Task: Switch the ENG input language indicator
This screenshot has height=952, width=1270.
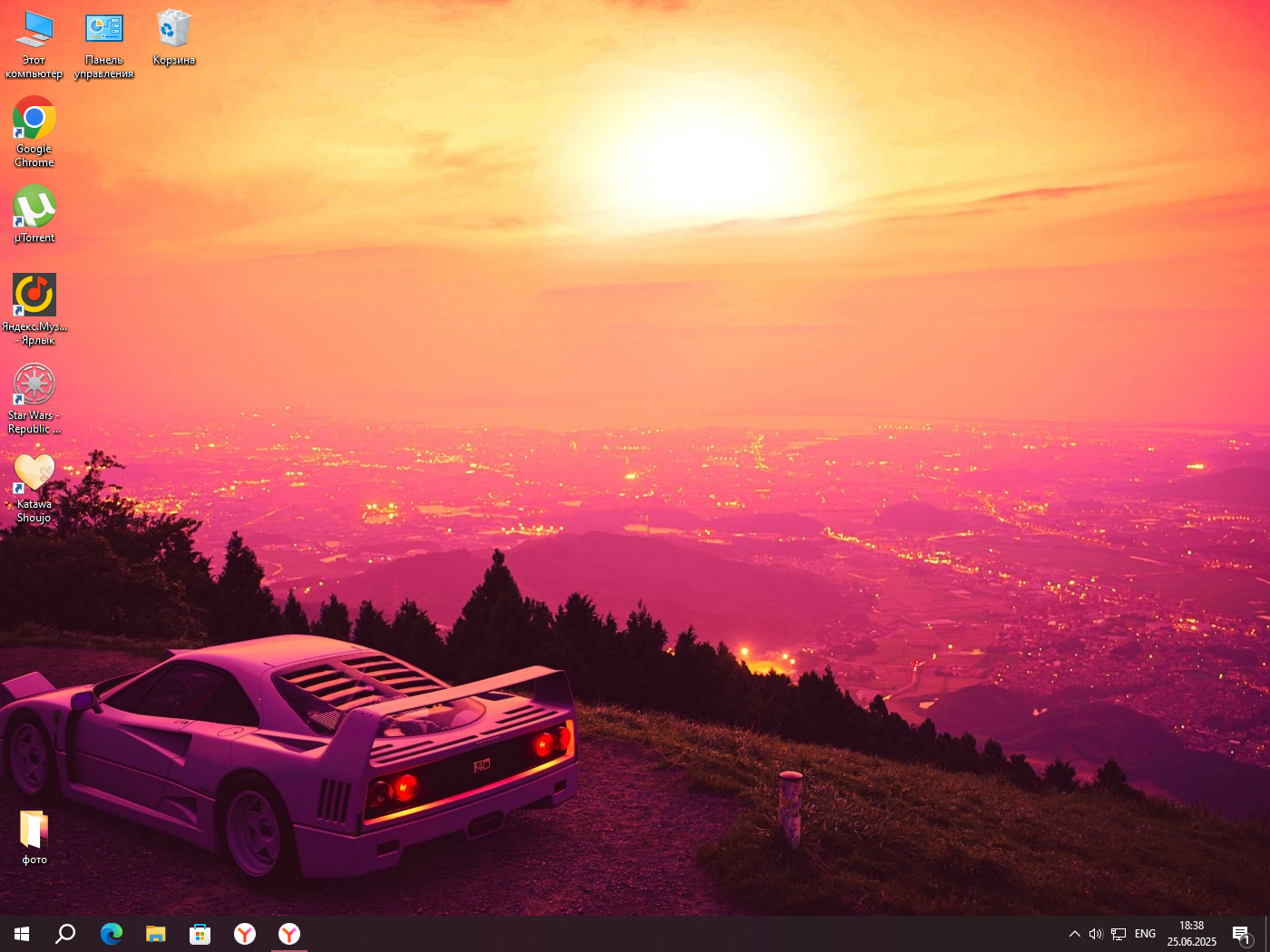Action: [x=1145, y=934]
